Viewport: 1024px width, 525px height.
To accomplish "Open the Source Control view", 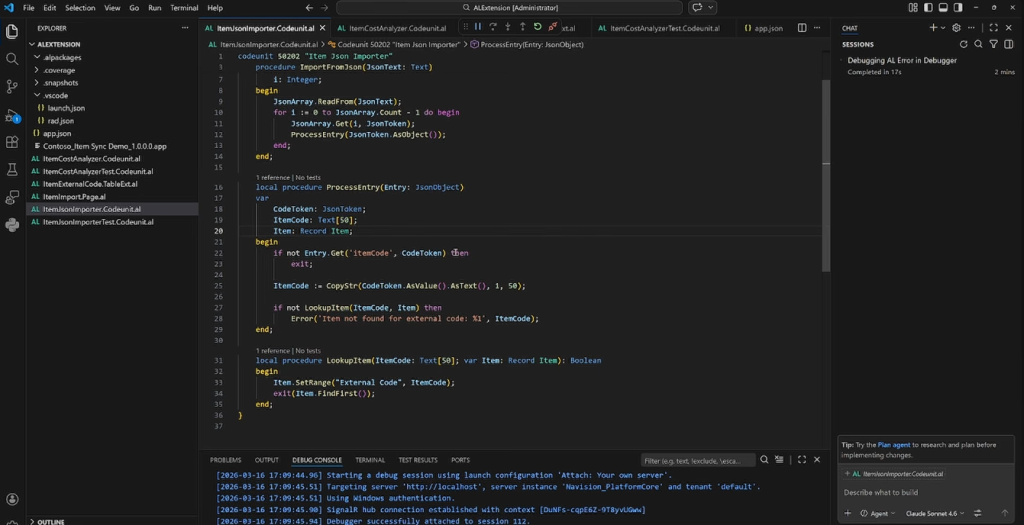I will coord(12,86).
